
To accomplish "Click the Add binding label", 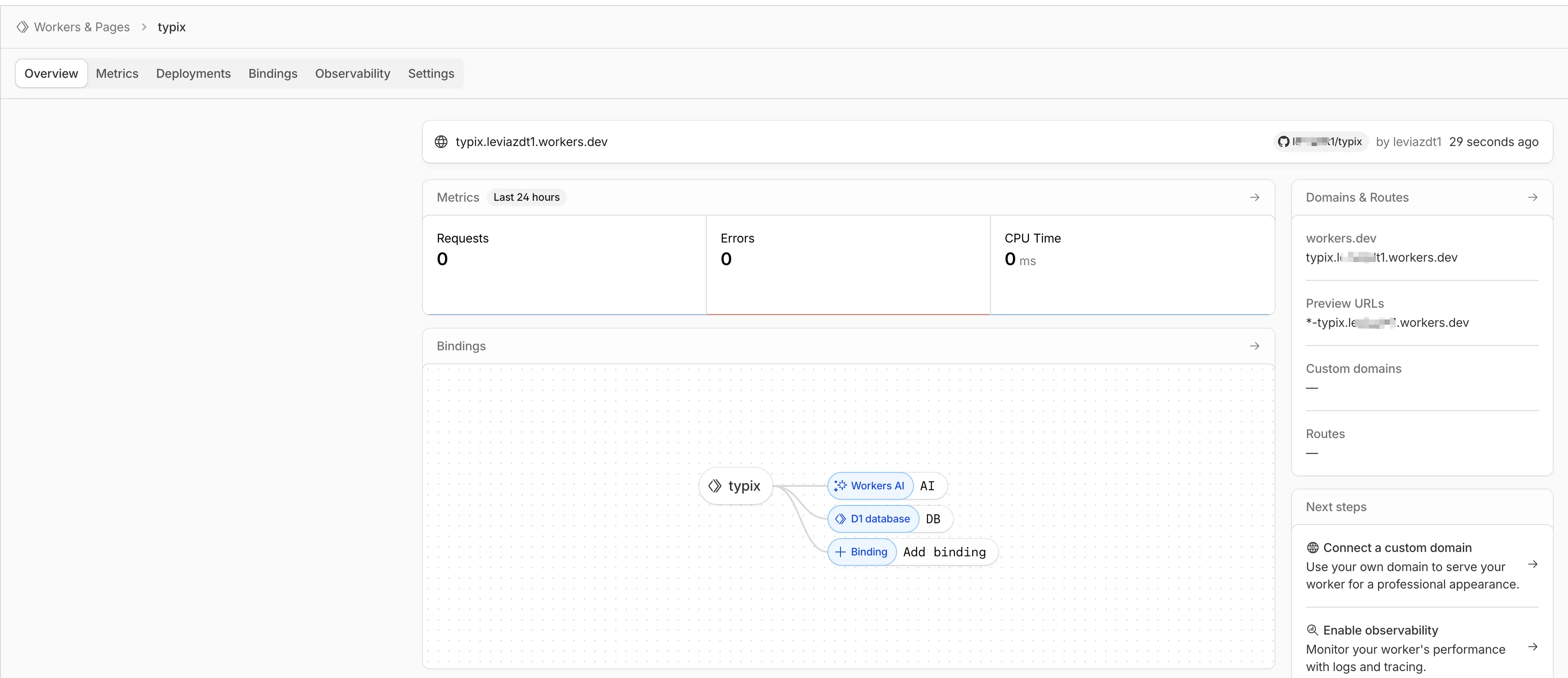I will click(944, 552).
